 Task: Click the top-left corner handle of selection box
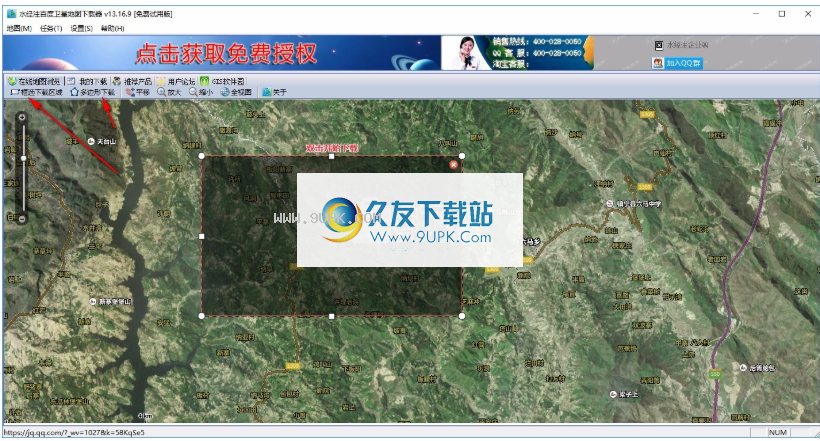point(202,156)
